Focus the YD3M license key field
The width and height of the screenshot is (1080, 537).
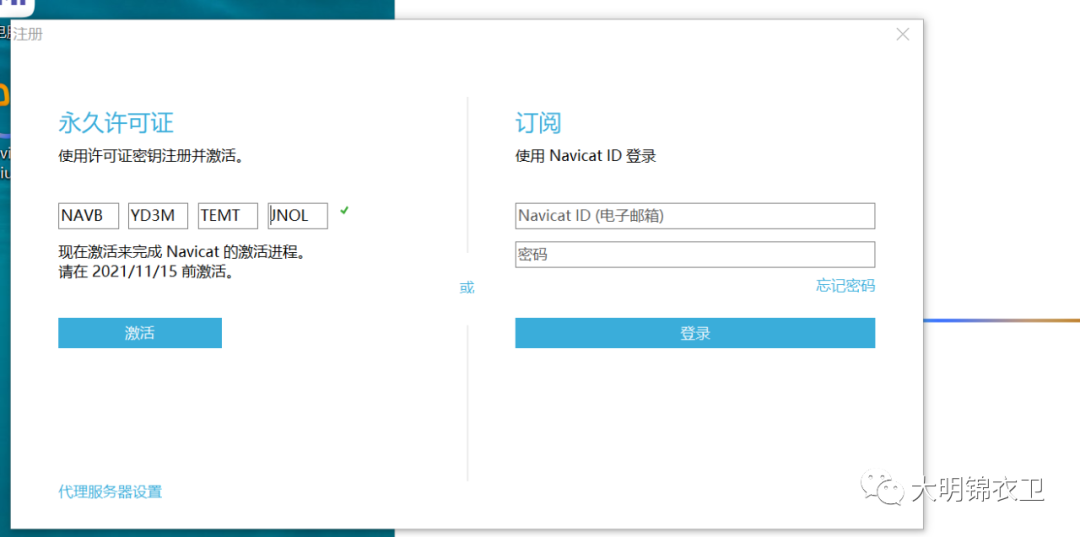click(x=158, y=215)
